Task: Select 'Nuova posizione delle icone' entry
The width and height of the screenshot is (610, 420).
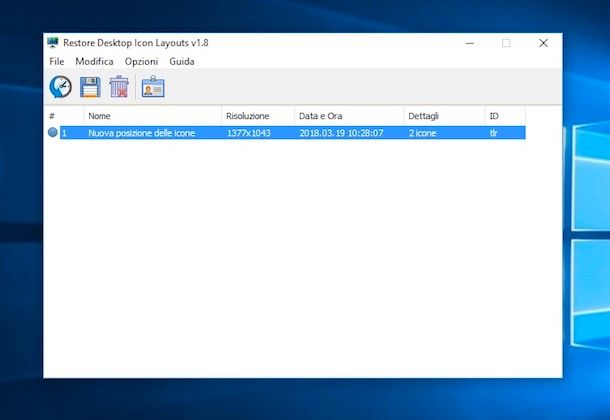Action: click(x=141, y=133)
